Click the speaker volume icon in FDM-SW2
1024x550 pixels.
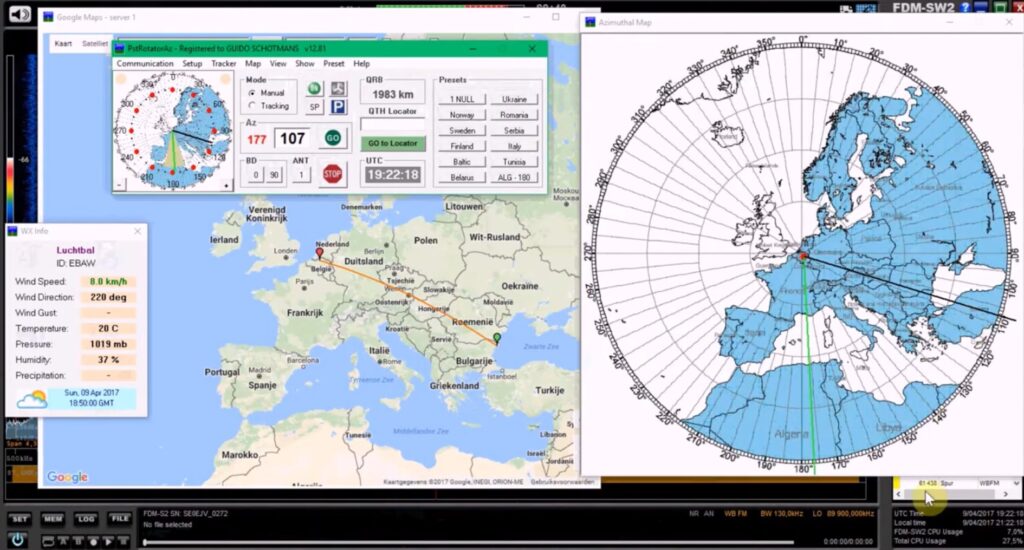(x=20, y=14)
